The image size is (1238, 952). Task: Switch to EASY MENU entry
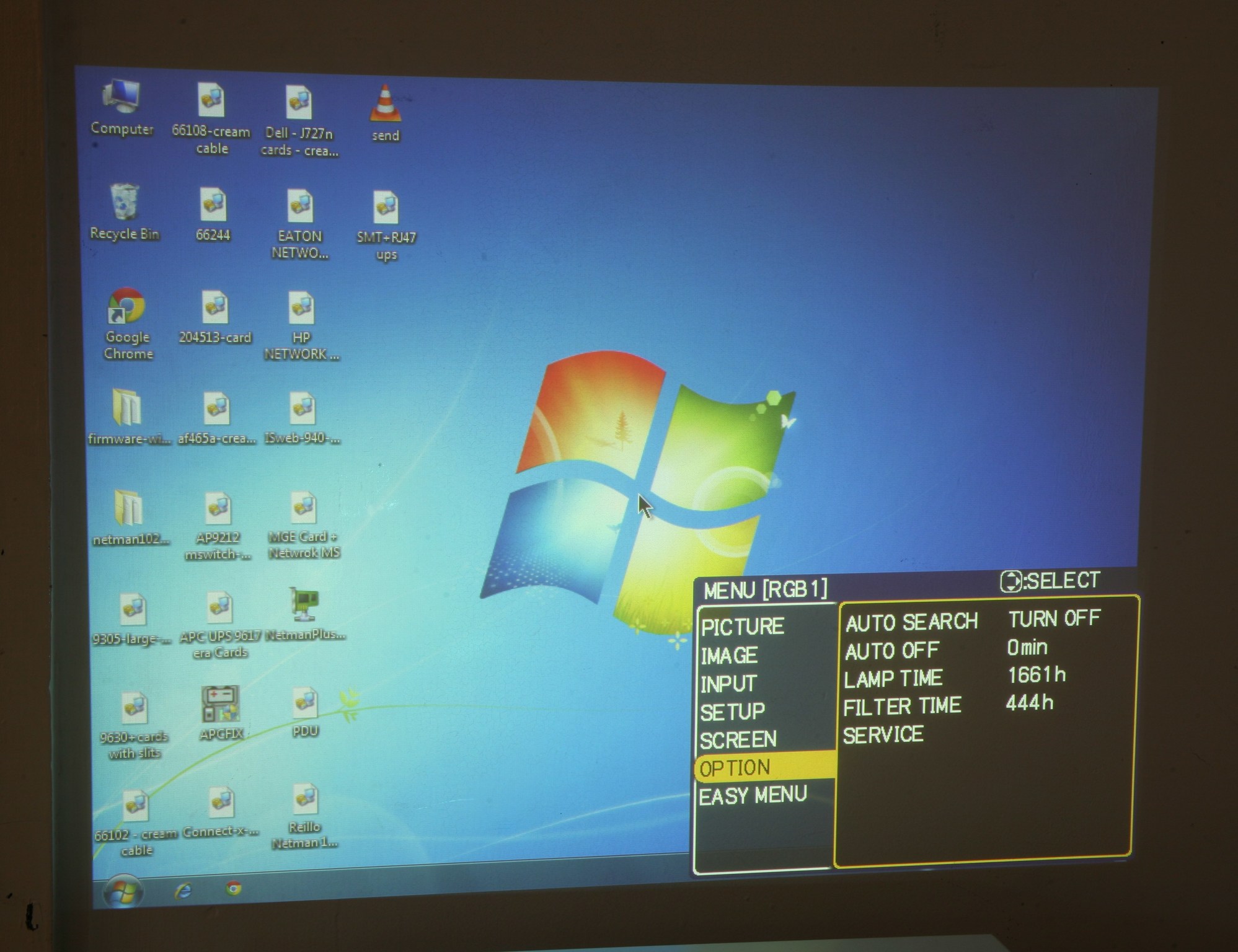pos(753,795)
